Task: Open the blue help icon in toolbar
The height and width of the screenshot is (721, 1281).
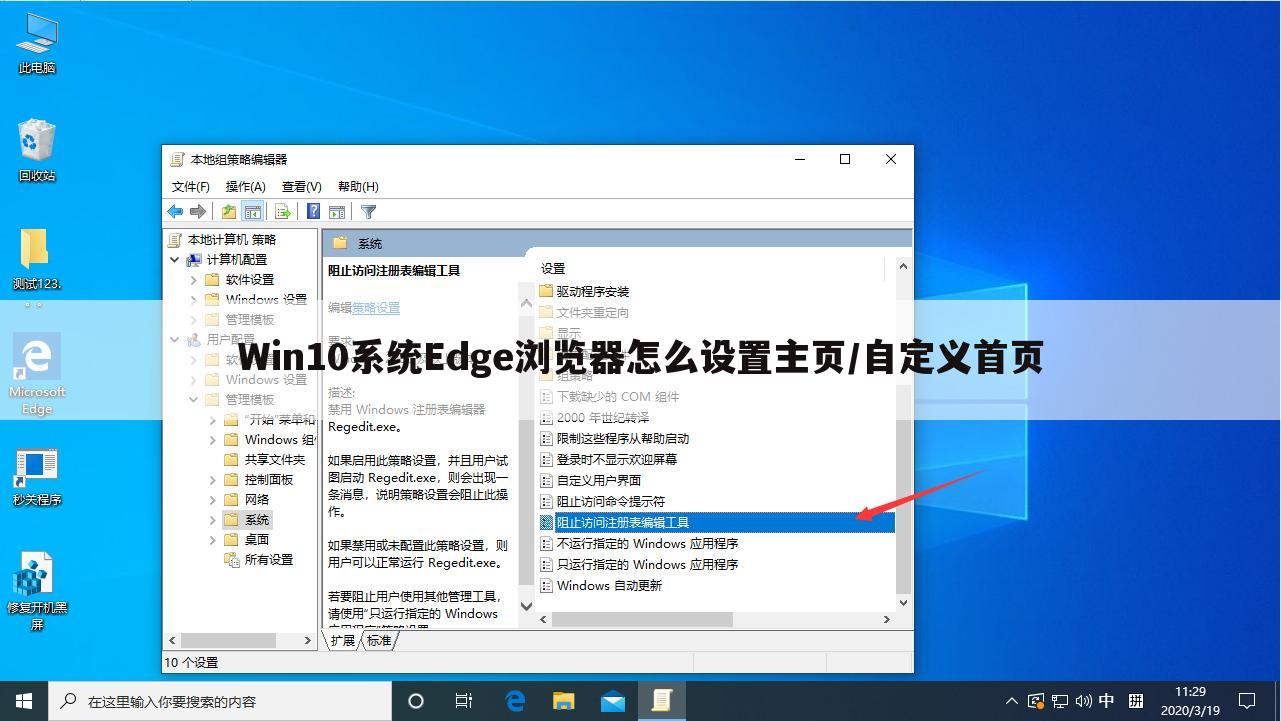Action: [314, 212]
